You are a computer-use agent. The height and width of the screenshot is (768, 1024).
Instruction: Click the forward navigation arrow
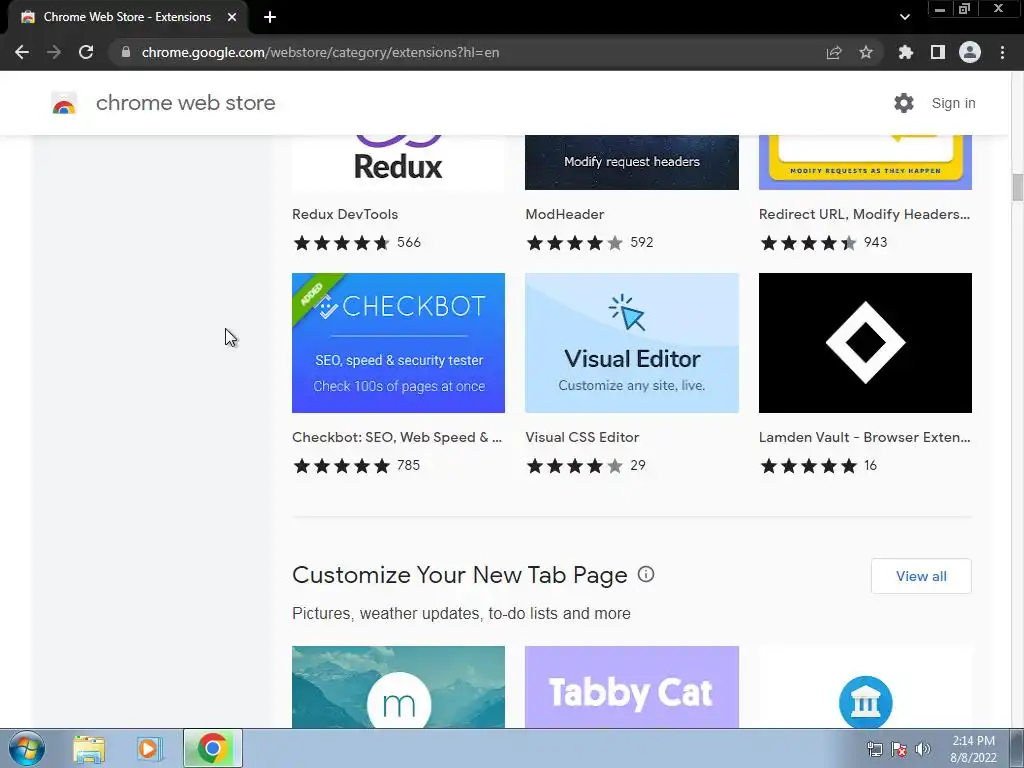[x=54, y=52]
